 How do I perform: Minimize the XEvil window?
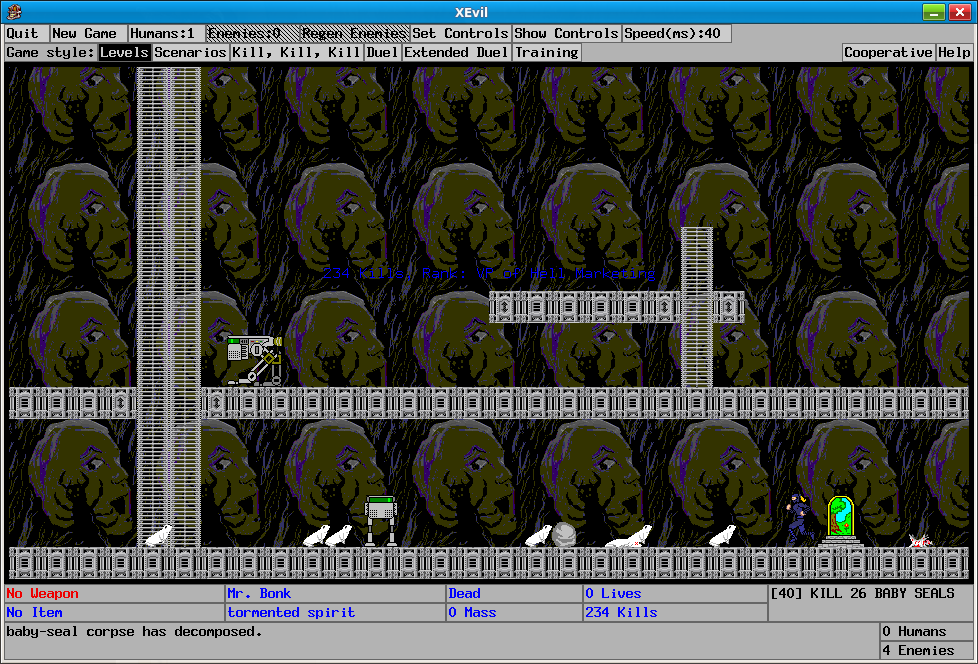[x=934, y=12]
